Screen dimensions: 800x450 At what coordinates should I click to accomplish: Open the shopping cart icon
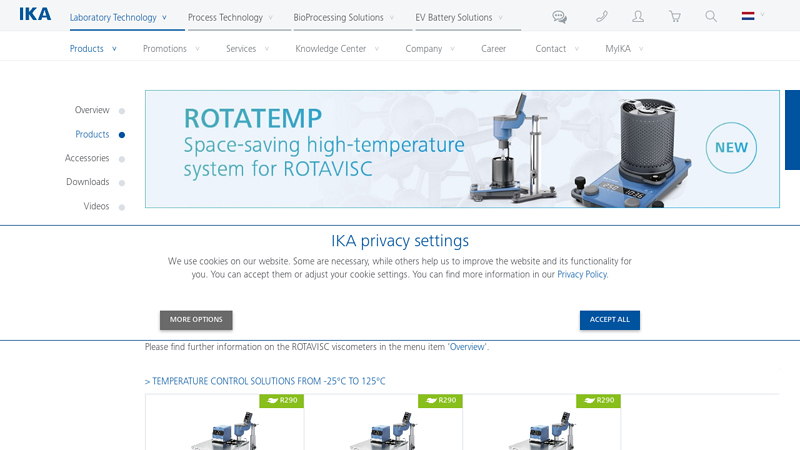pyautogui.click(x=674, y=17)
